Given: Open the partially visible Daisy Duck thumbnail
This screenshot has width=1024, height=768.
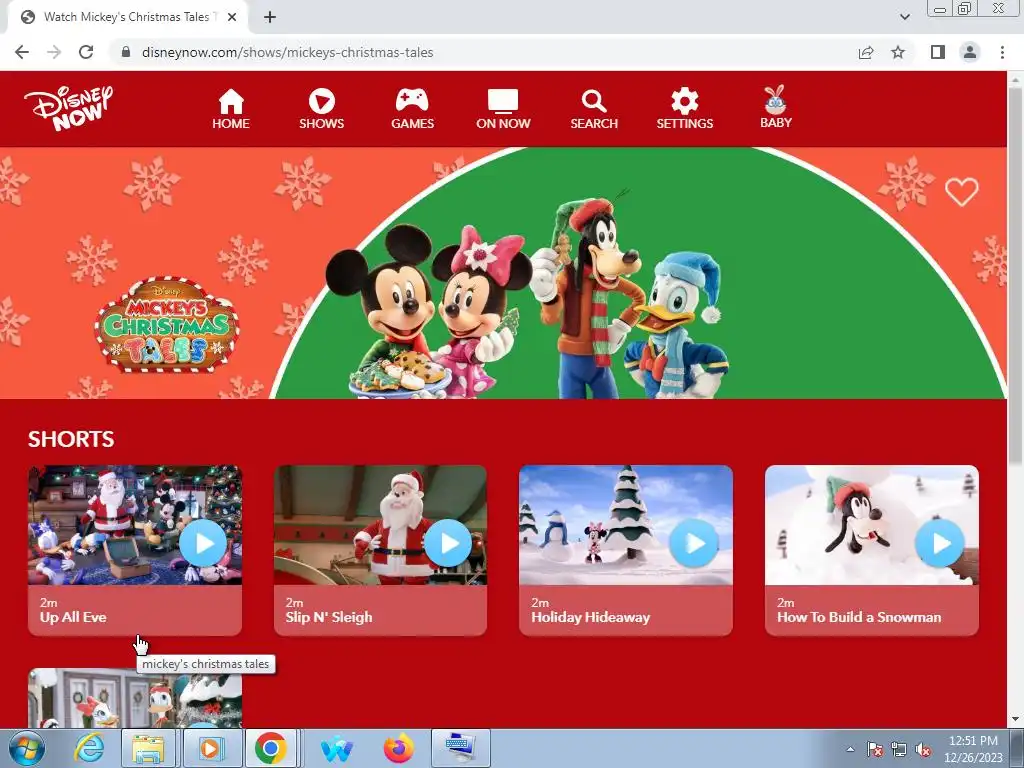Looking at the screenshot, I should tap(135, 697).
